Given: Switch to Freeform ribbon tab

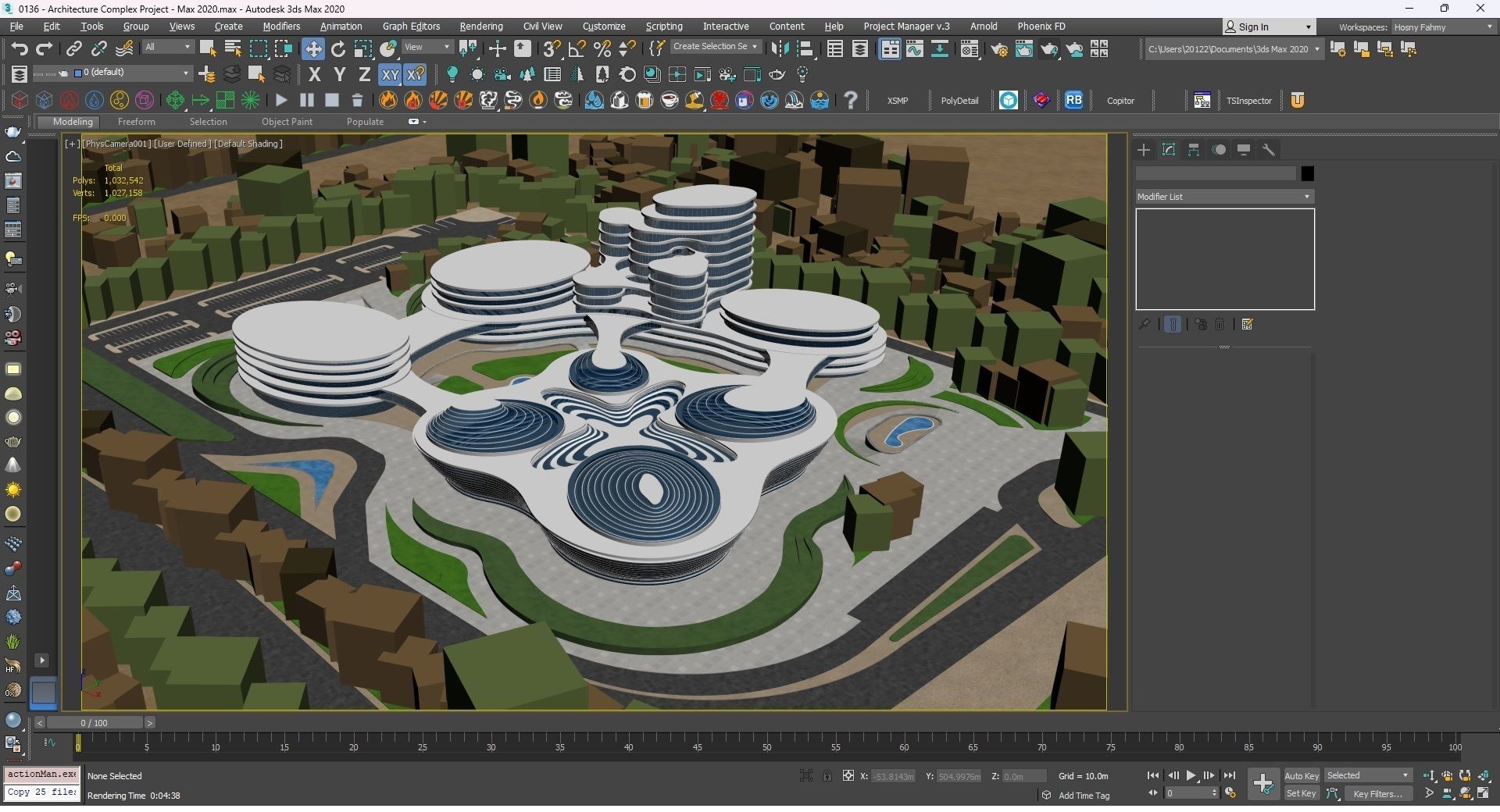Looking at the screenshot, I should 136,122.
